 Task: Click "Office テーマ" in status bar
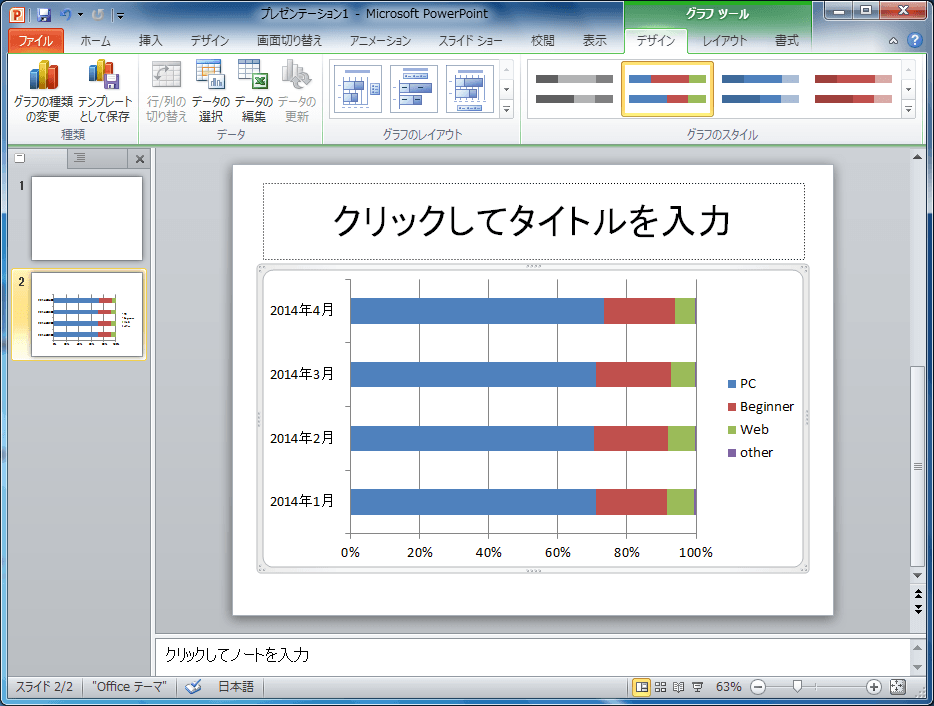[129, 687]
